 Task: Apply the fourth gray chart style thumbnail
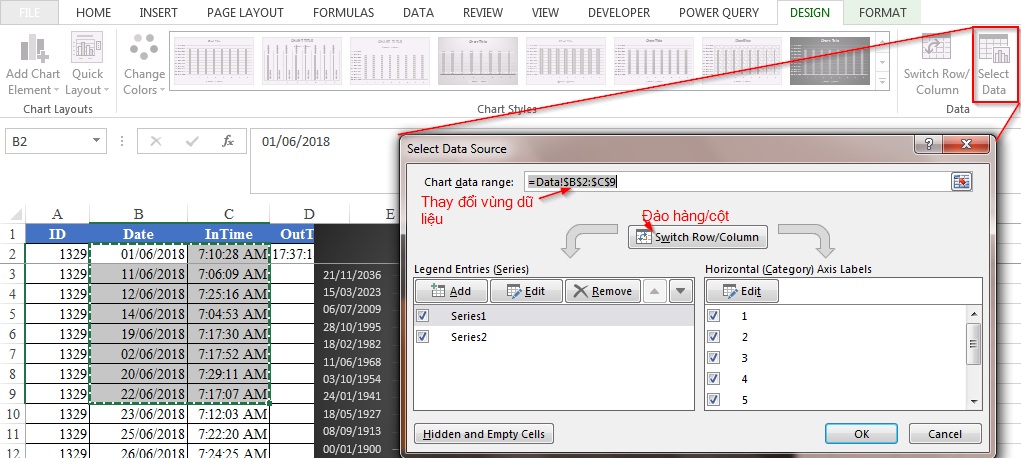click(477, 61)
